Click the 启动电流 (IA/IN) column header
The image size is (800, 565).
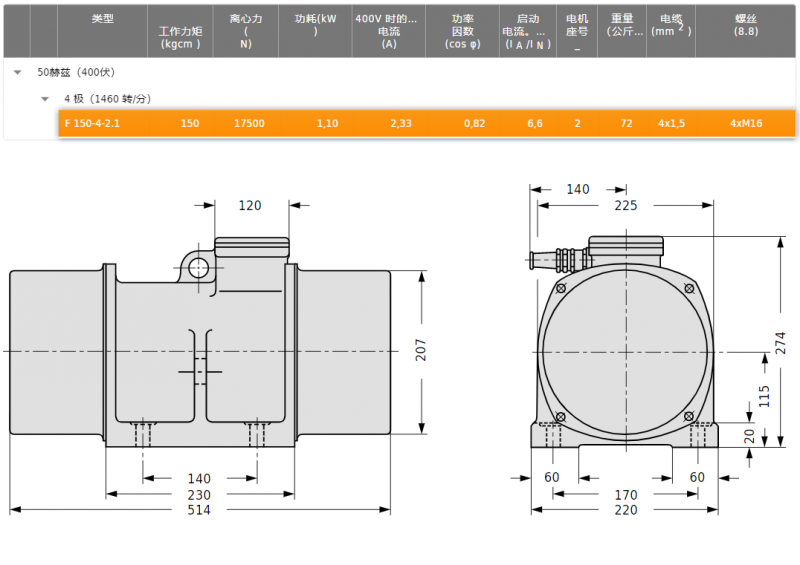(x=528, y=31)
